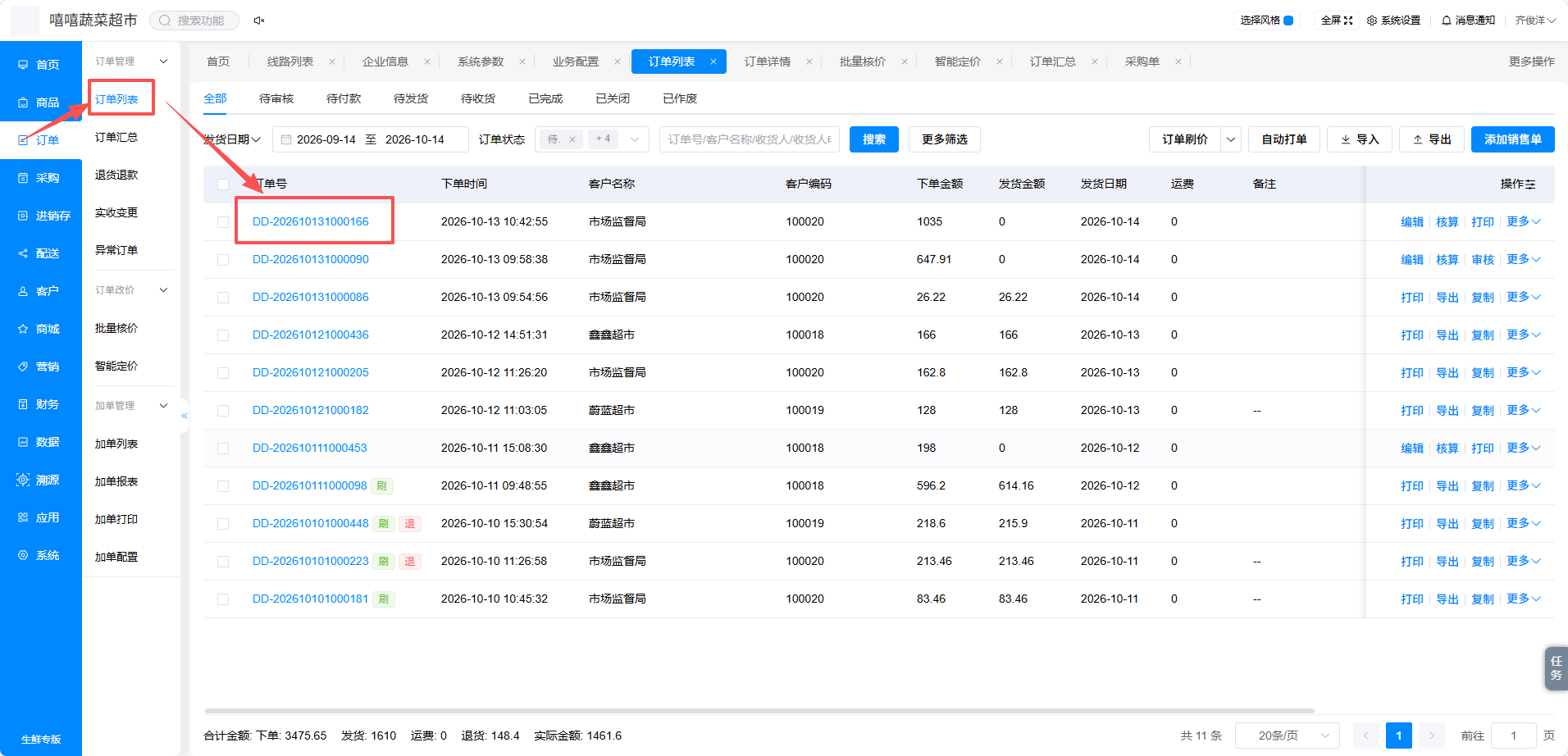Expand the 订单刷价 dropdown arrow
The image size is (1568, 756).
1231,139
